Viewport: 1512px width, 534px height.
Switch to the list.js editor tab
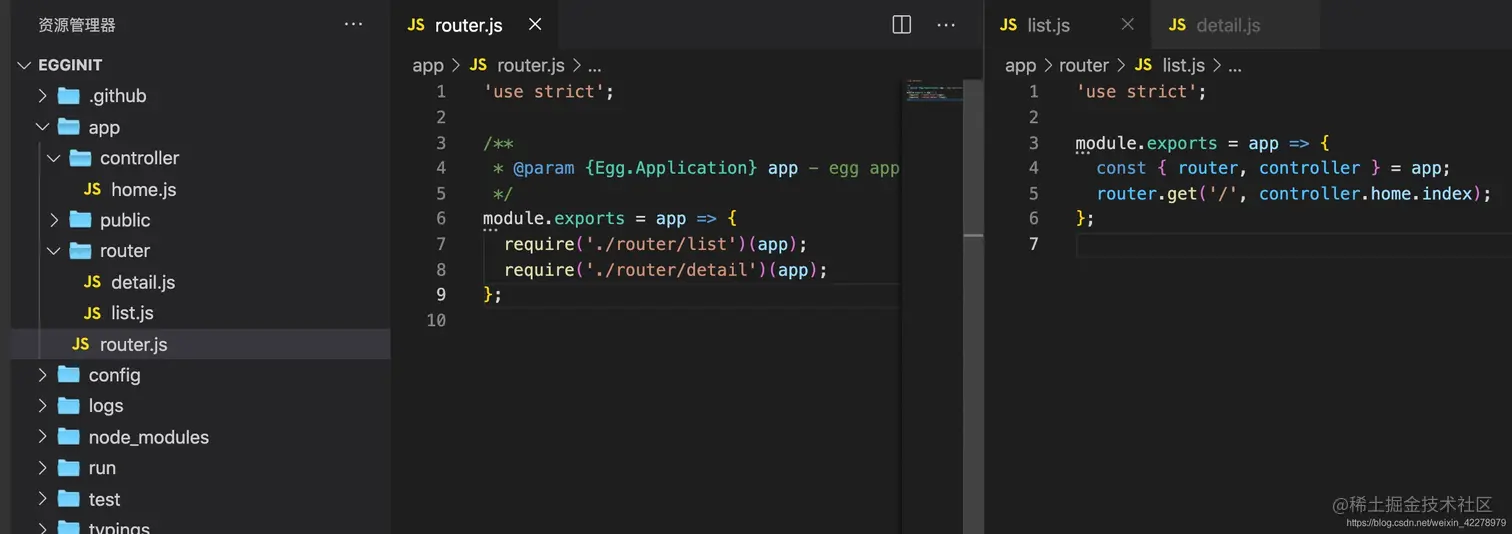click(1067, 25)
